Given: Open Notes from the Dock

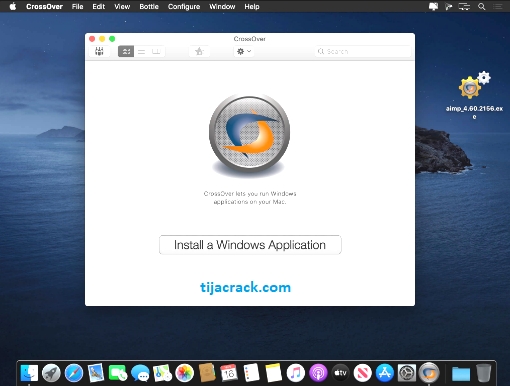Looking at the screenshot, I should [274, 373].
